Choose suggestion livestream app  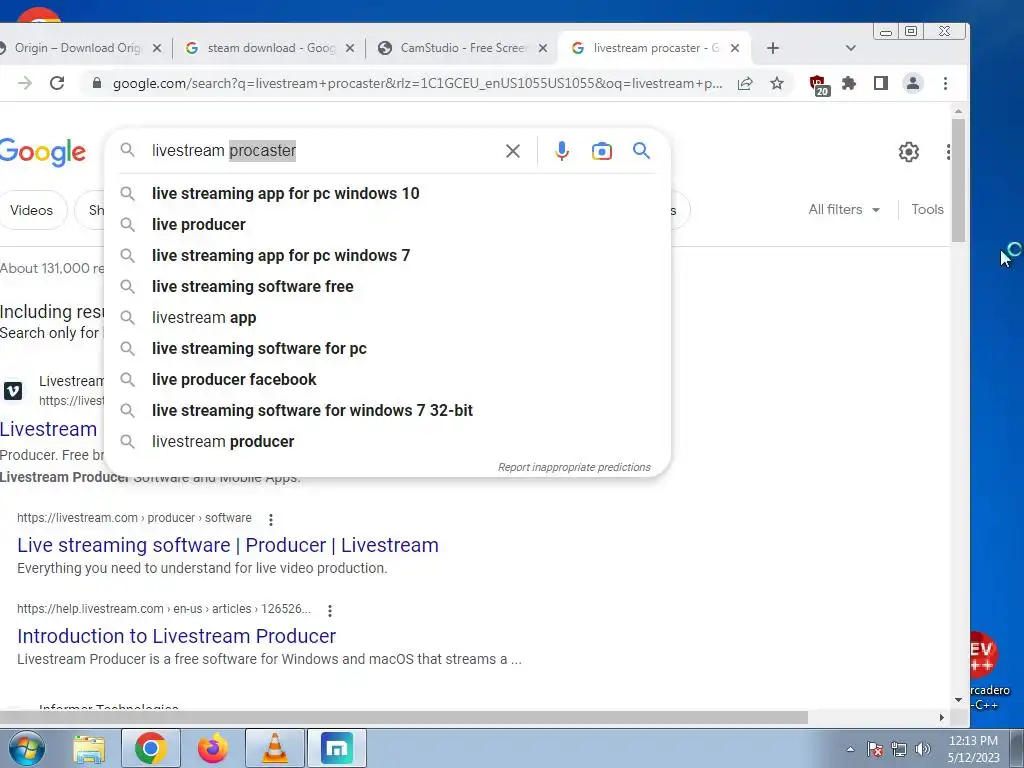388,318
